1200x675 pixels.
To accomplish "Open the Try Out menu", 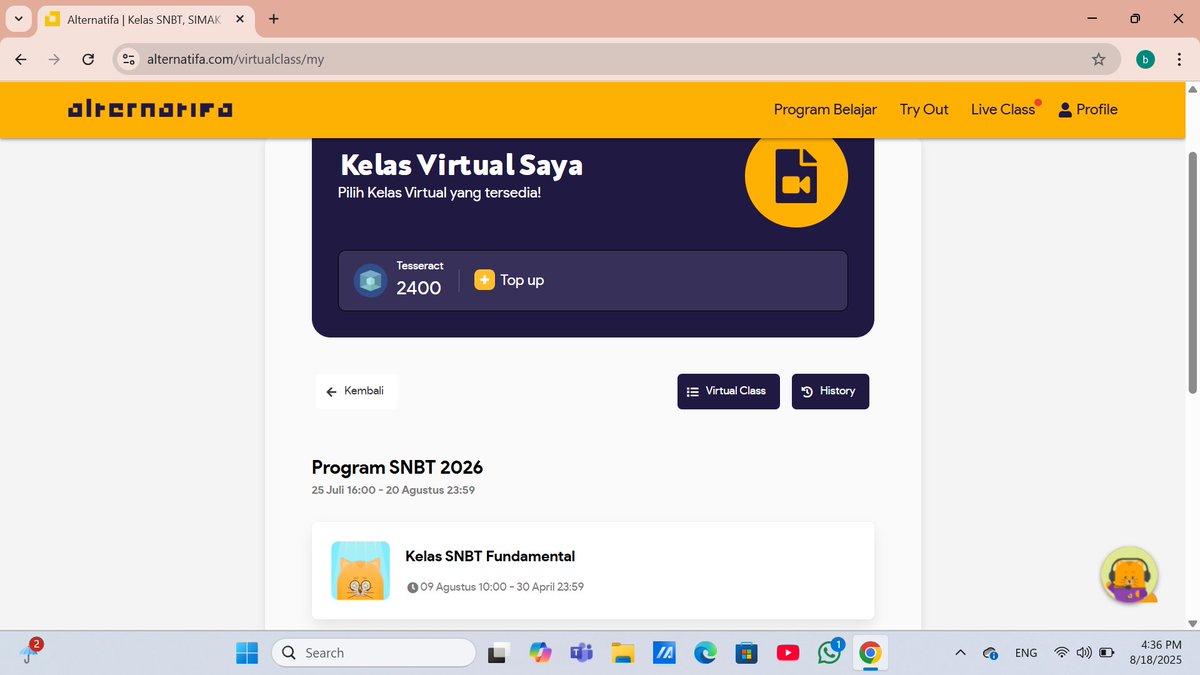I will 924,109.
